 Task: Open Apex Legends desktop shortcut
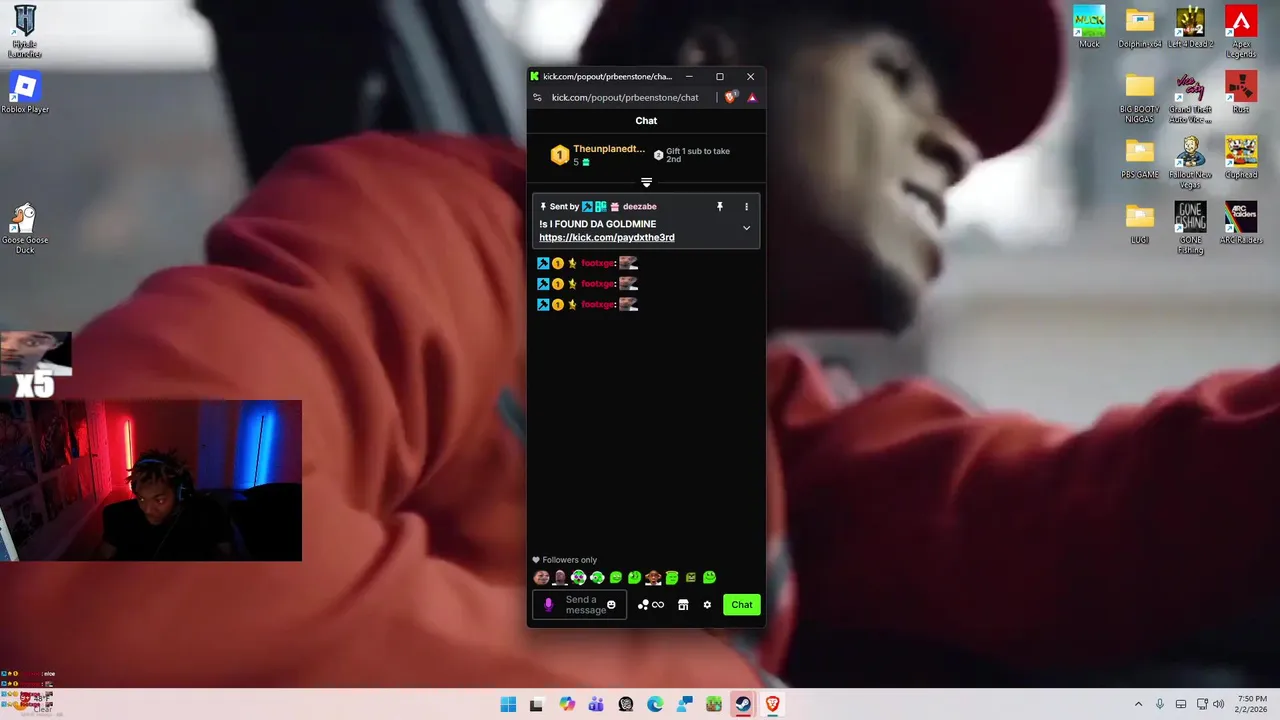(x=1241, y=31)
